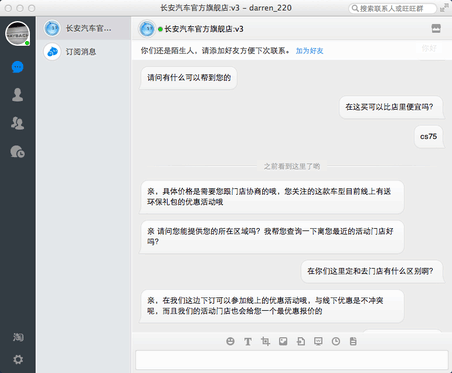This screenshot has height=373, width=452.
Task: Select the 订阅消息 conversation
Action: point(84,52)
